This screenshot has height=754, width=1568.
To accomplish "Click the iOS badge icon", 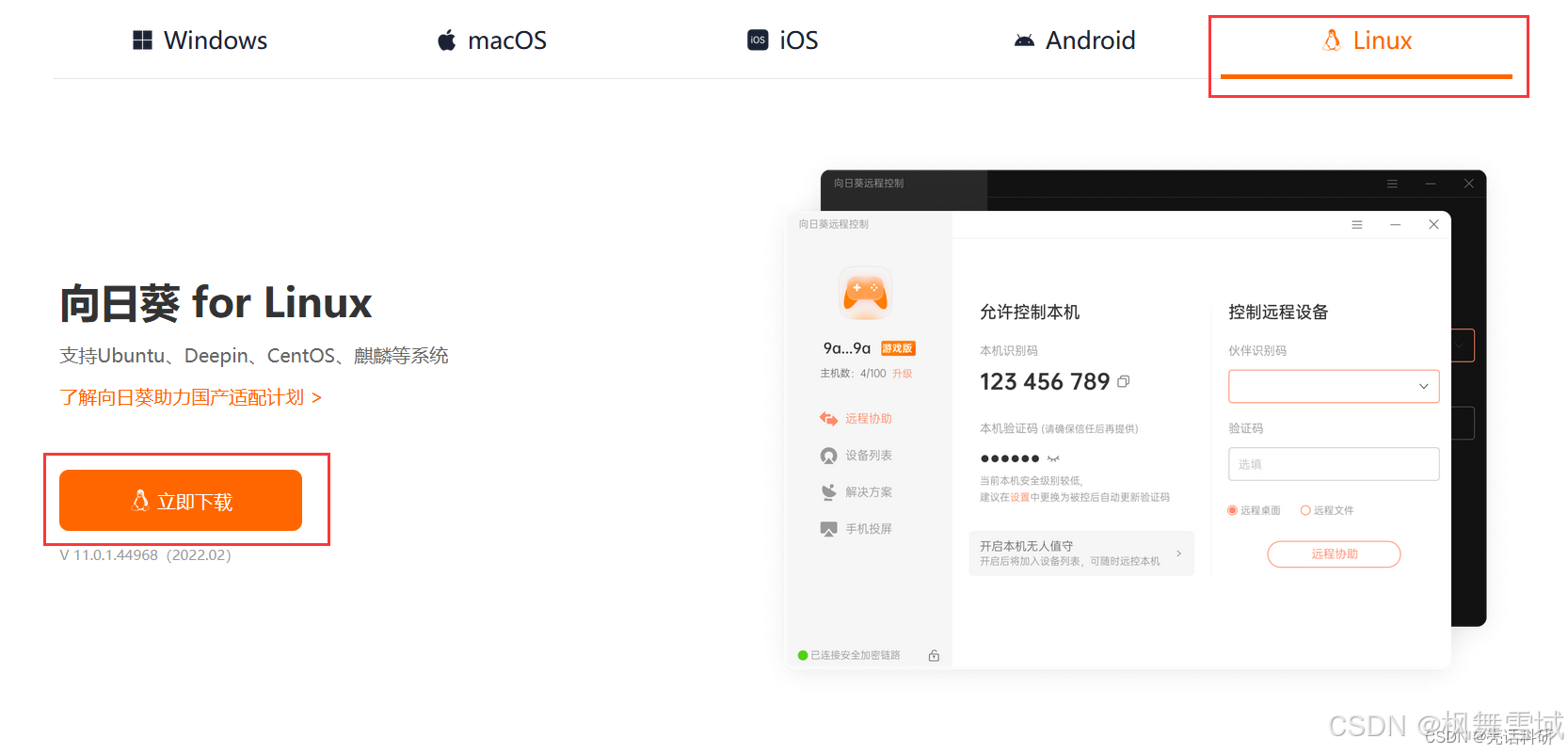I will (758, 40).
